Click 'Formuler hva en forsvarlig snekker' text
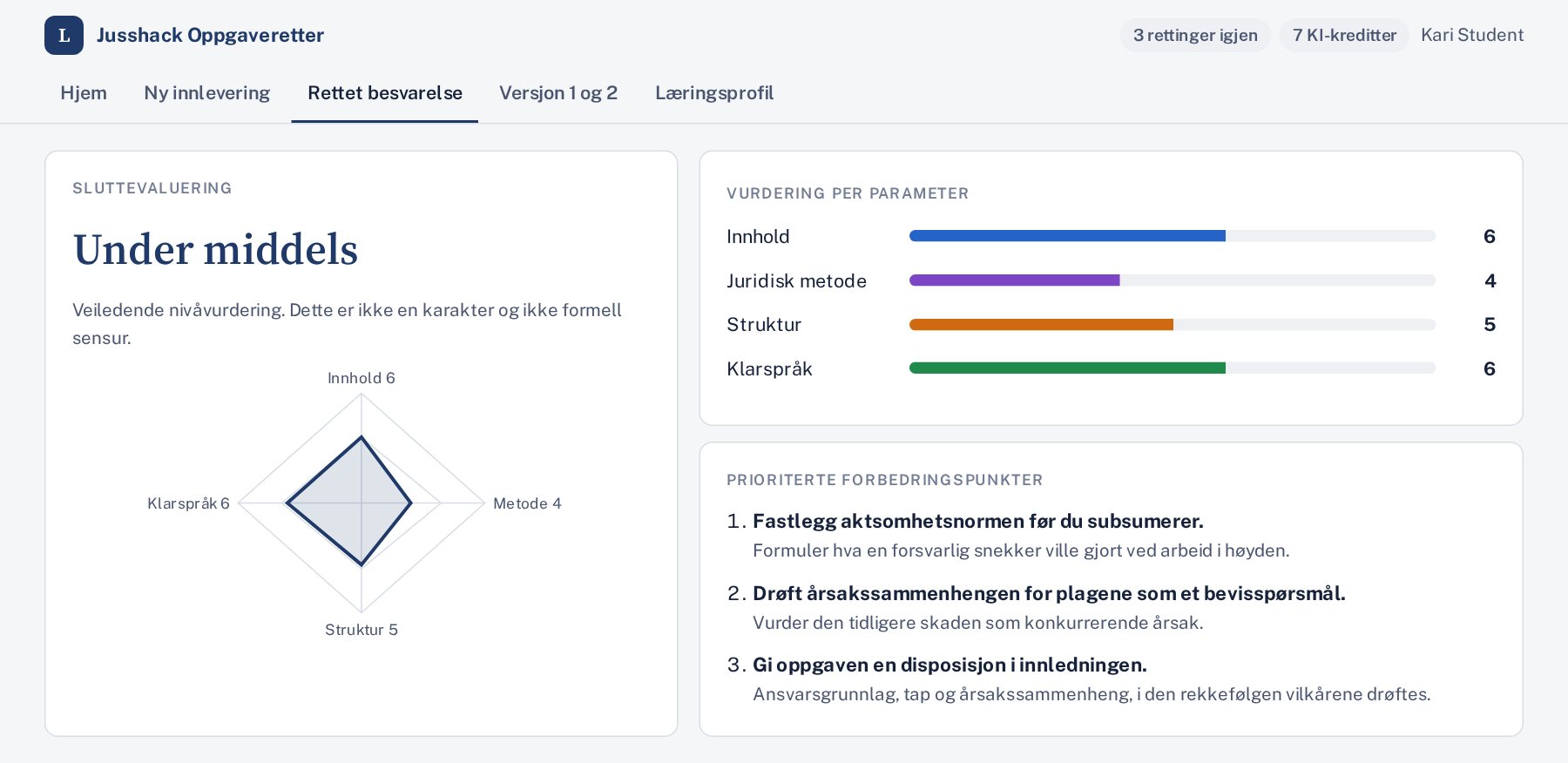 click(x=1021, y=550)
